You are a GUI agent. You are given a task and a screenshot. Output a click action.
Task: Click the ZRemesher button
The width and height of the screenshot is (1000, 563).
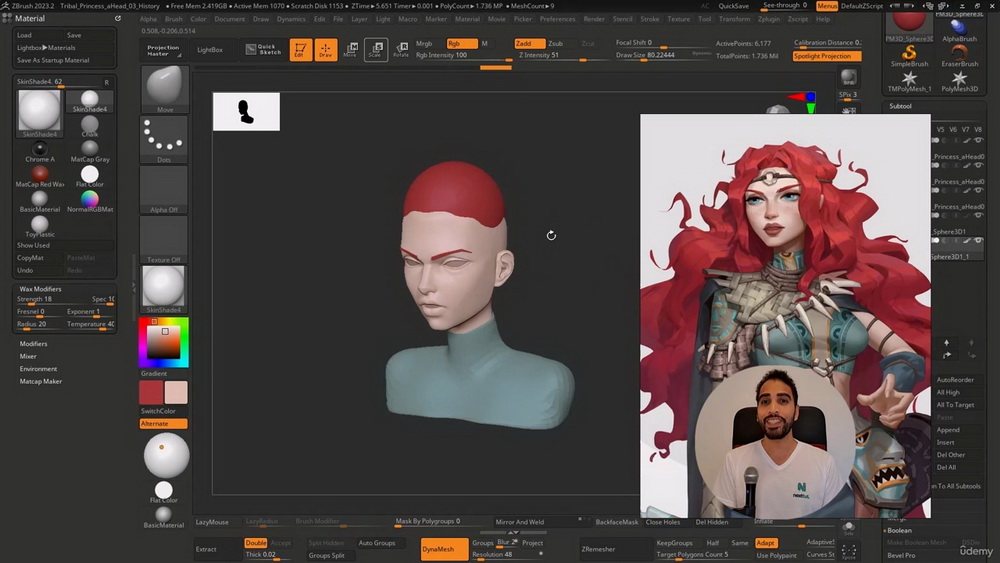598,549
